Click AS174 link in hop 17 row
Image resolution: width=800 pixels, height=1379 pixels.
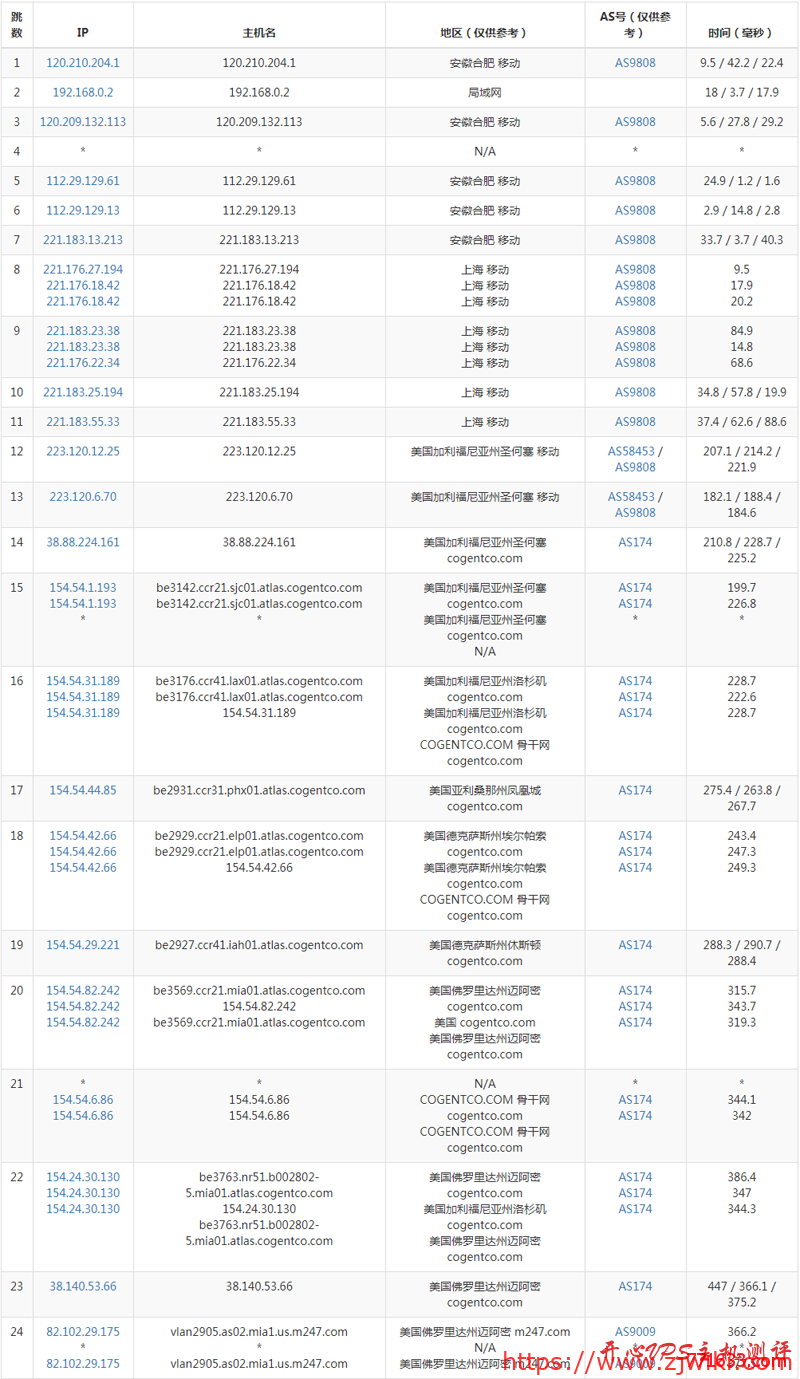[635, 790]
